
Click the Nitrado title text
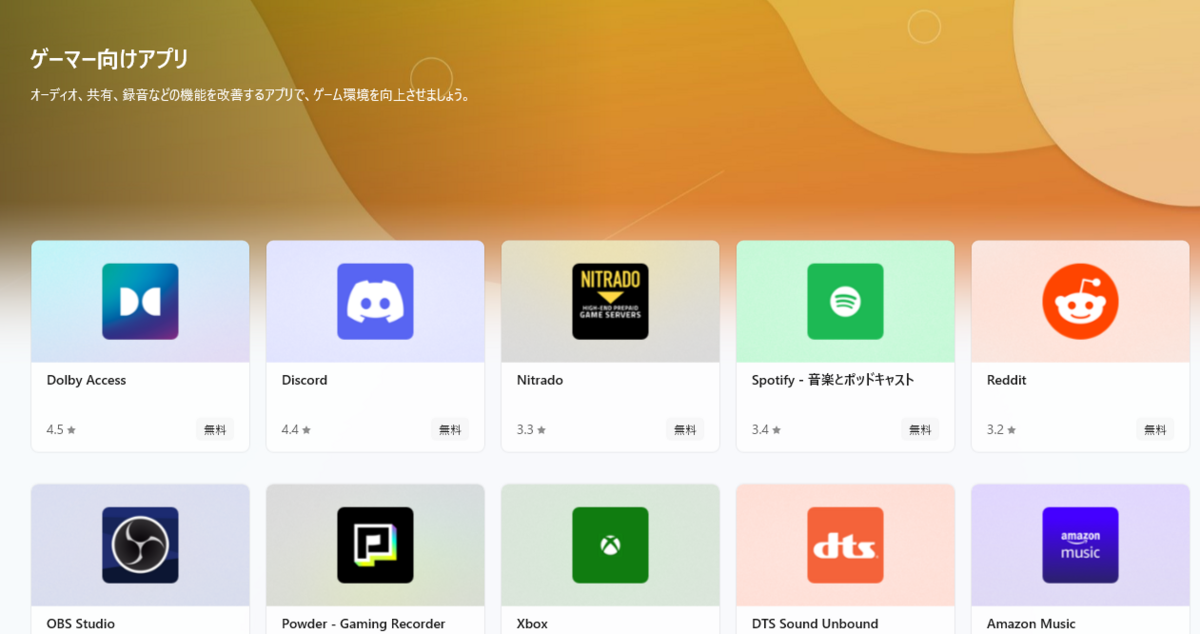(540, 380)
